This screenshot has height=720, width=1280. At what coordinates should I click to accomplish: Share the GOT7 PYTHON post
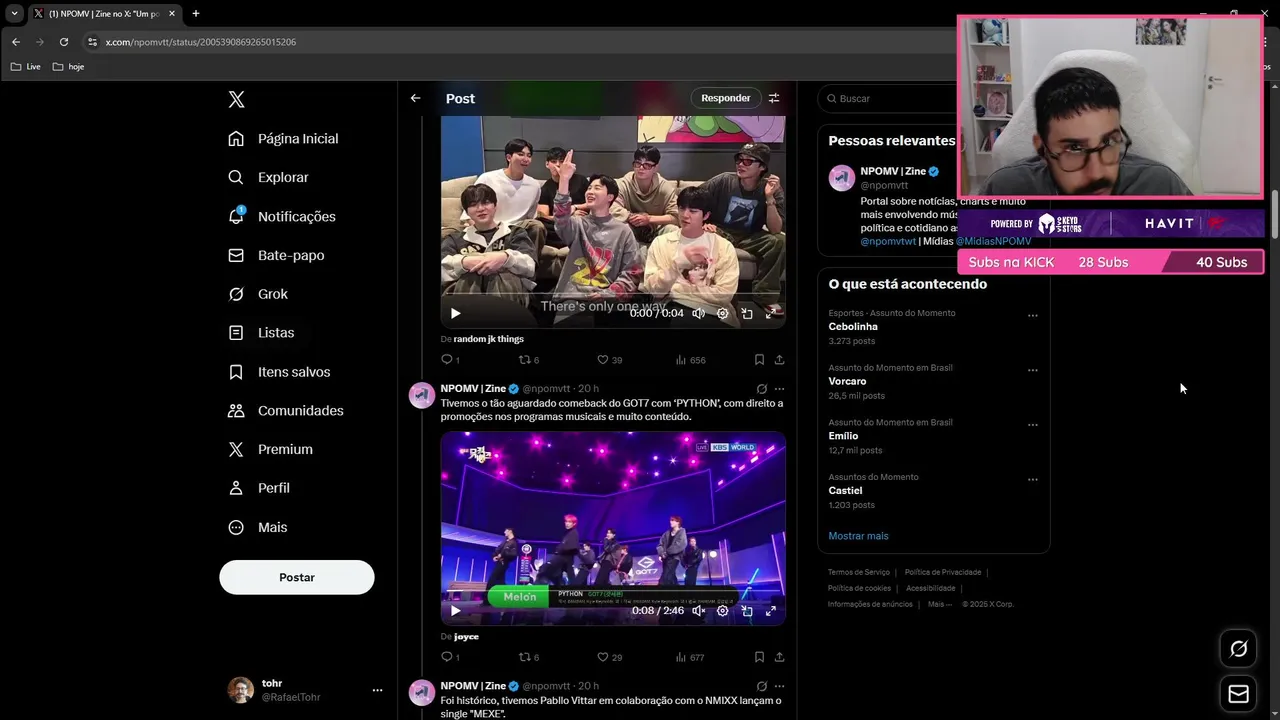779,657
